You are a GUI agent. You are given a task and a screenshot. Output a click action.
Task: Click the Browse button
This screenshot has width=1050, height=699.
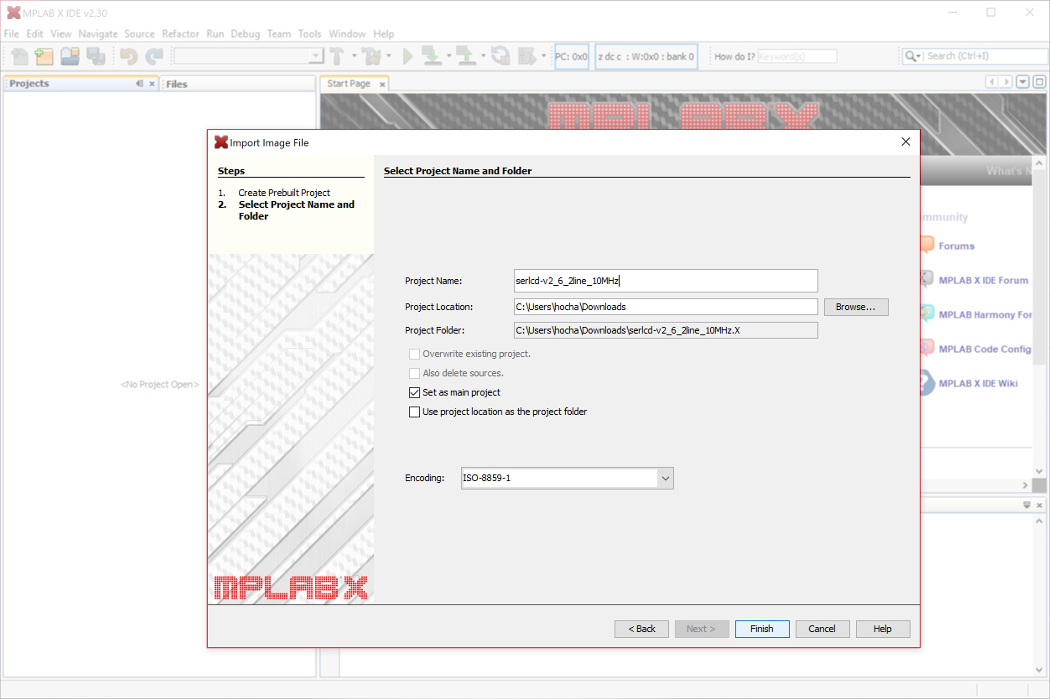pyautogui.click(x=856, y=307)
